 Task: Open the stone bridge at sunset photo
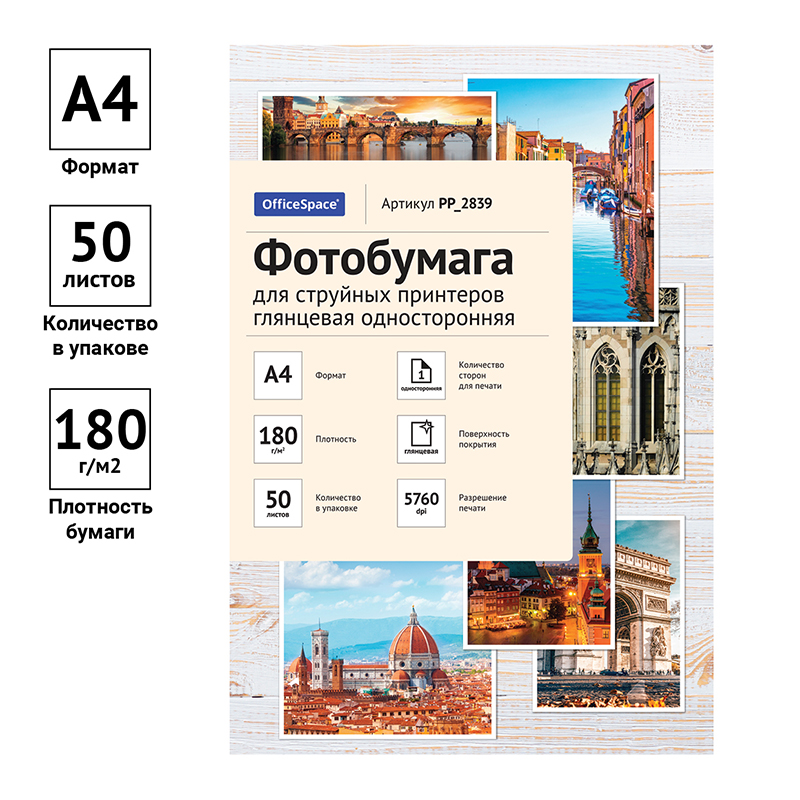pos(377,125)
